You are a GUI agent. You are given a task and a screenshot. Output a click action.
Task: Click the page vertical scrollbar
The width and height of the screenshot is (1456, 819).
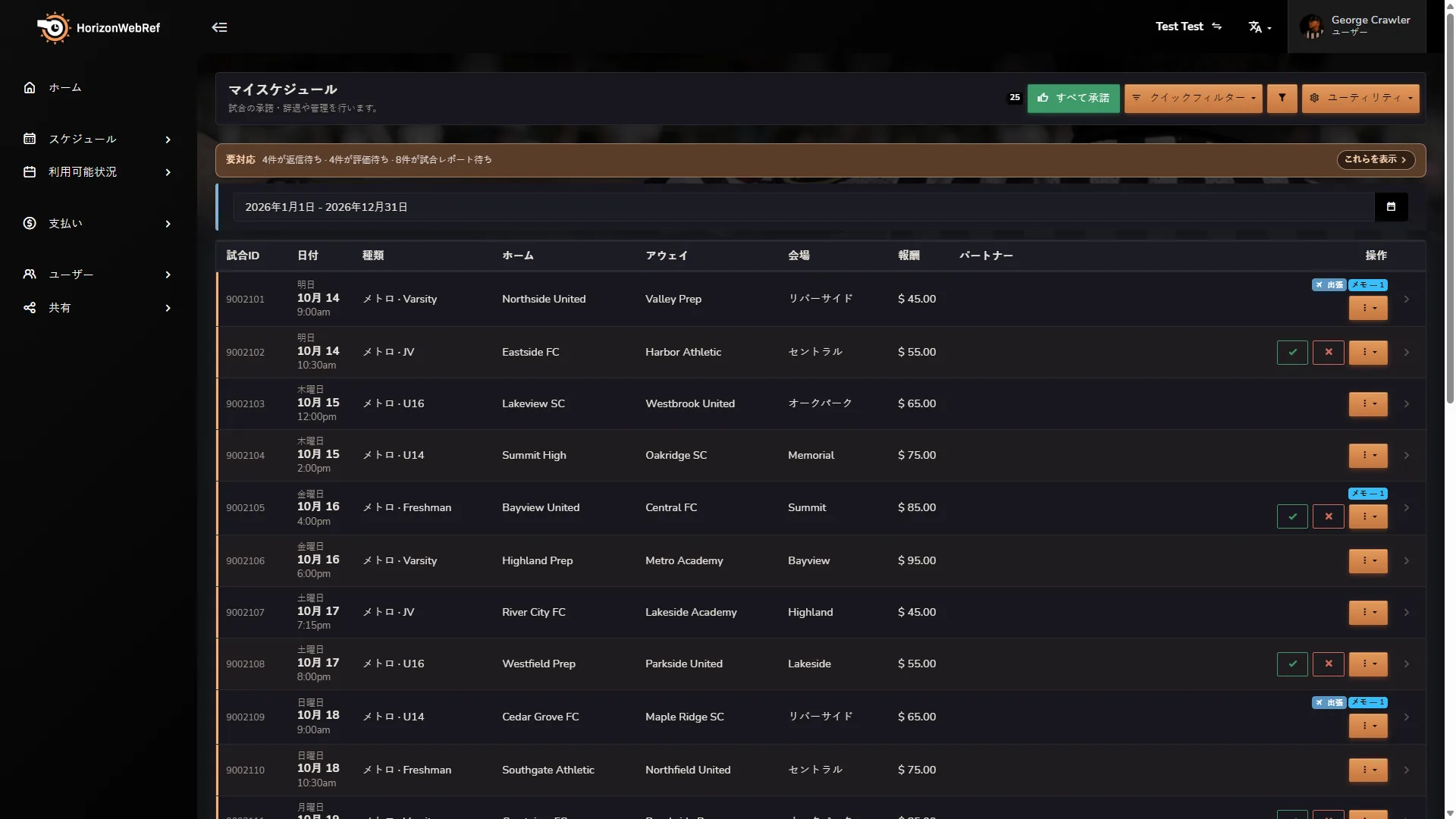click(1450, 209)
